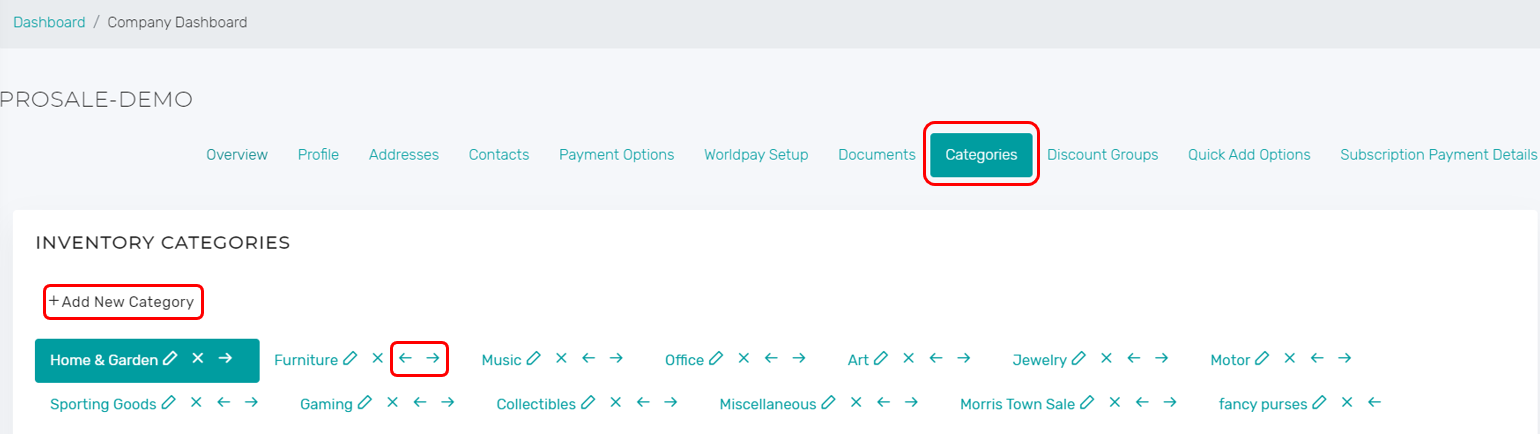Delete the fancy purses category

(x=1347, y=402)
